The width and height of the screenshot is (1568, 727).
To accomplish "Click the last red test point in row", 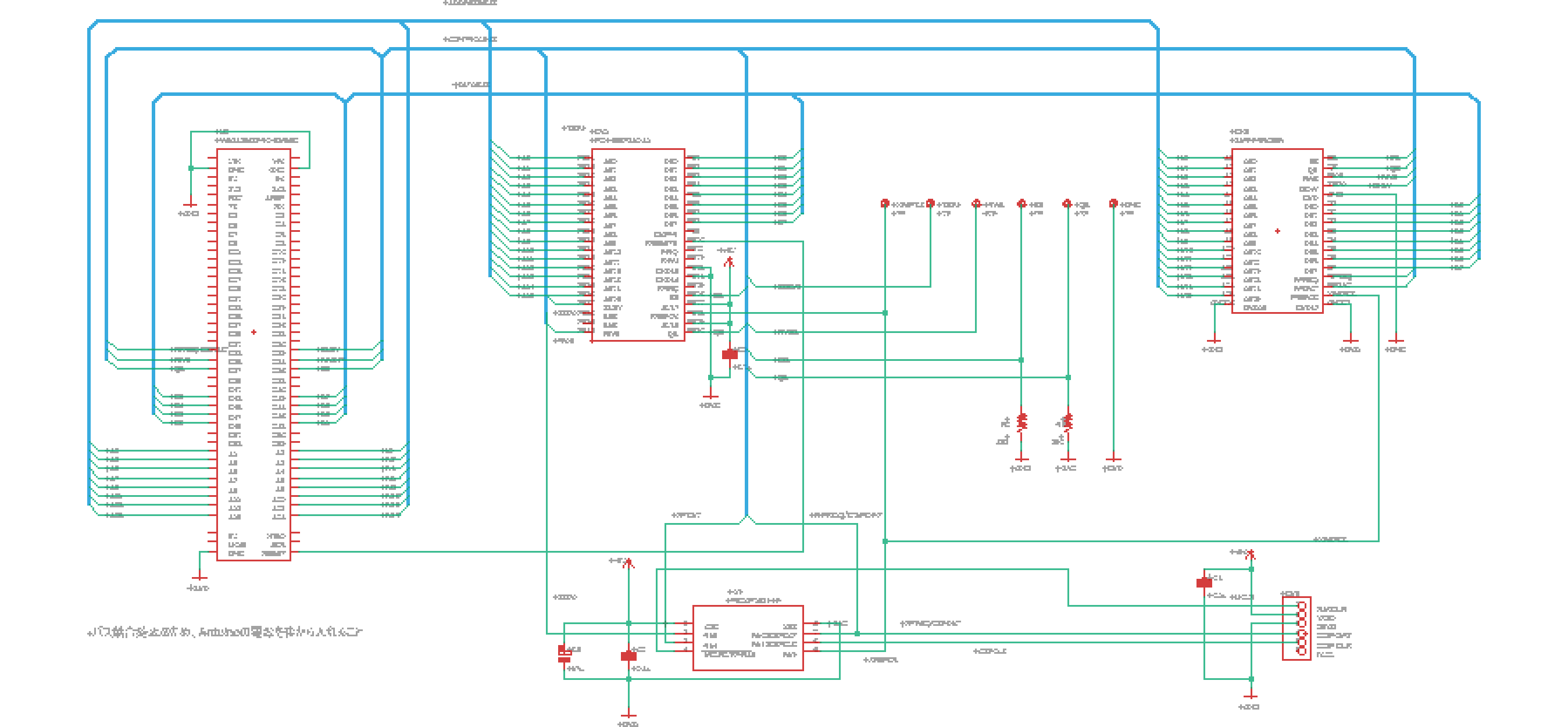I will coord(1113,203).
